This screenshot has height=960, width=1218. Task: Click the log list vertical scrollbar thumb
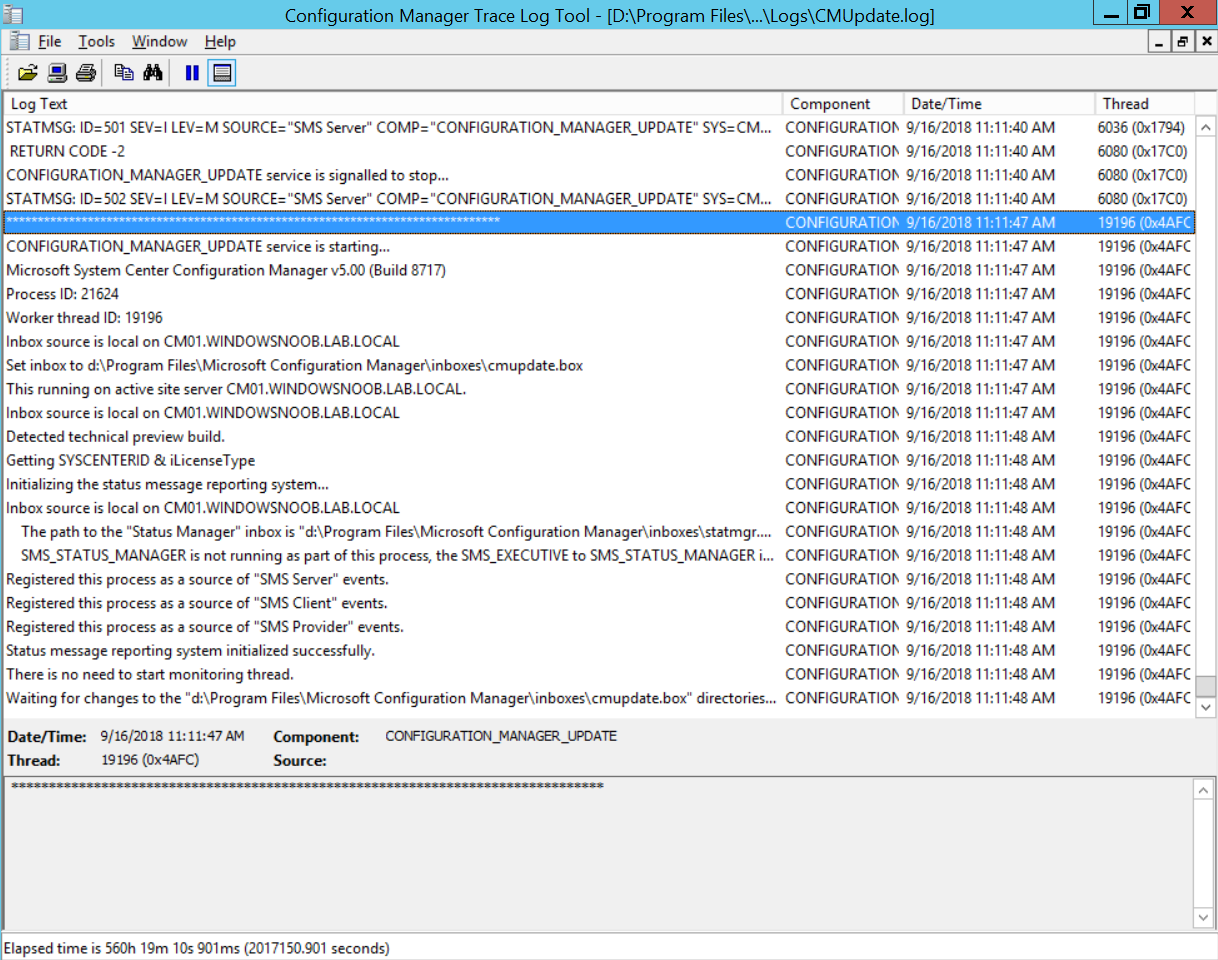click(1205, 686)
